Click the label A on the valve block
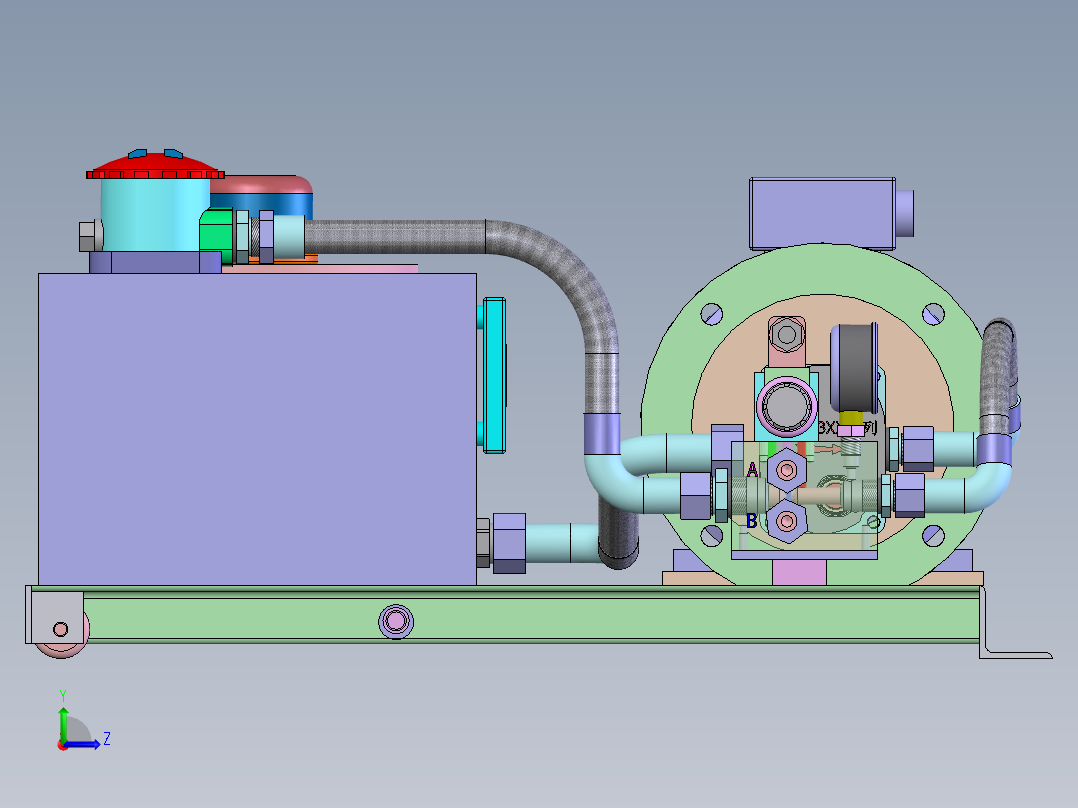 tap(751, 470)
